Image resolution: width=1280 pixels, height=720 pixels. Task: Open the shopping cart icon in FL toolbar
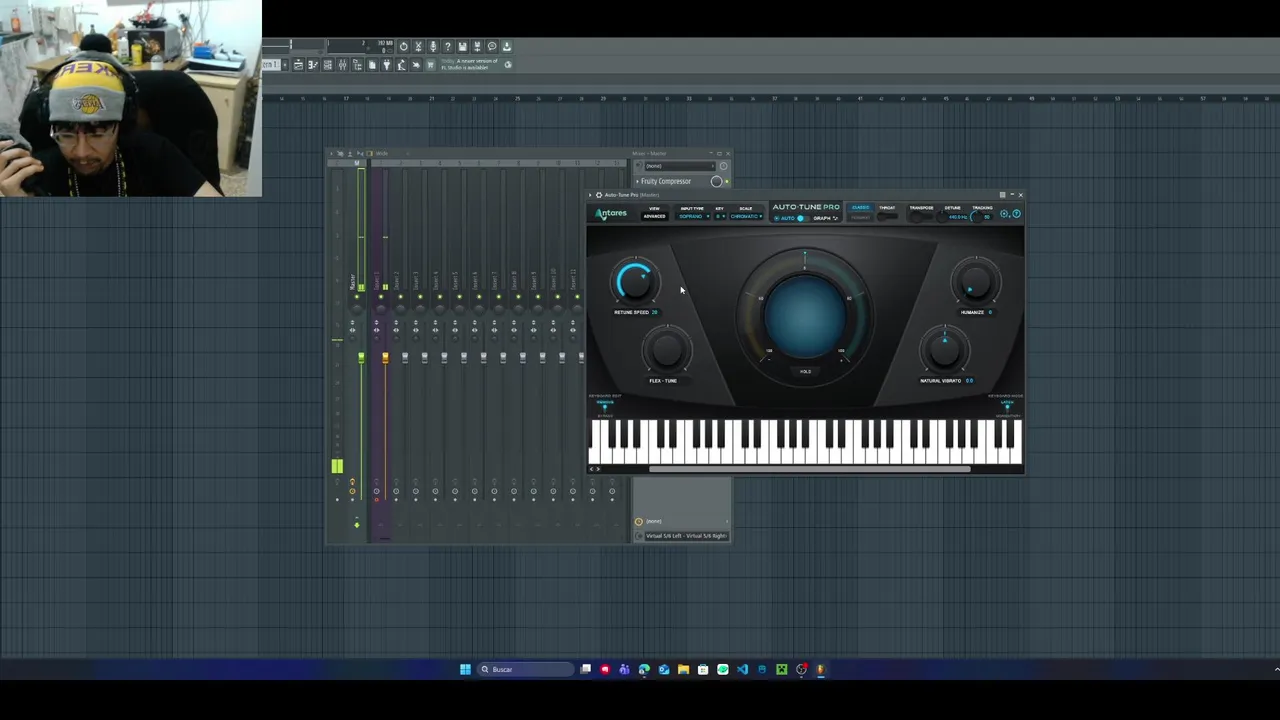(431, 65)
